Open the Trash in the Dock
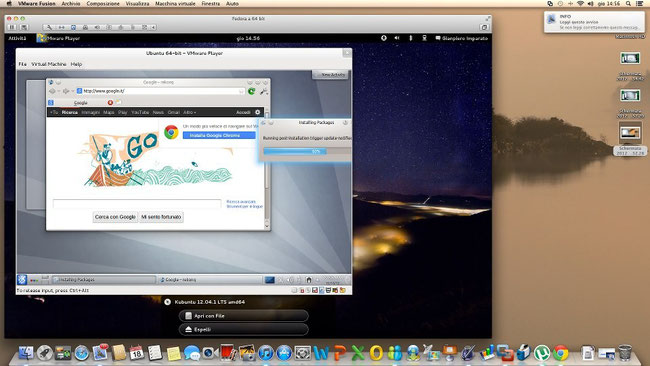This screenshot has width=650, height=366. click(625, 353)
